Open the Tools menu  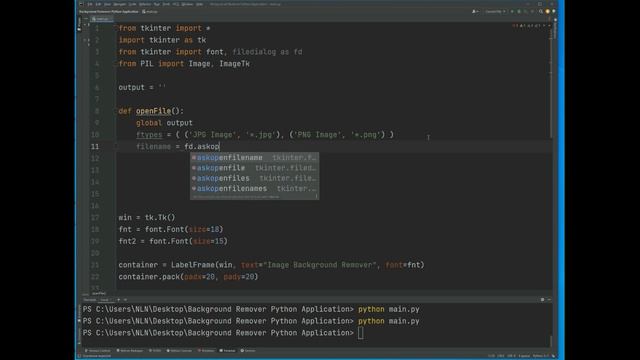click(x=166, y=4)
